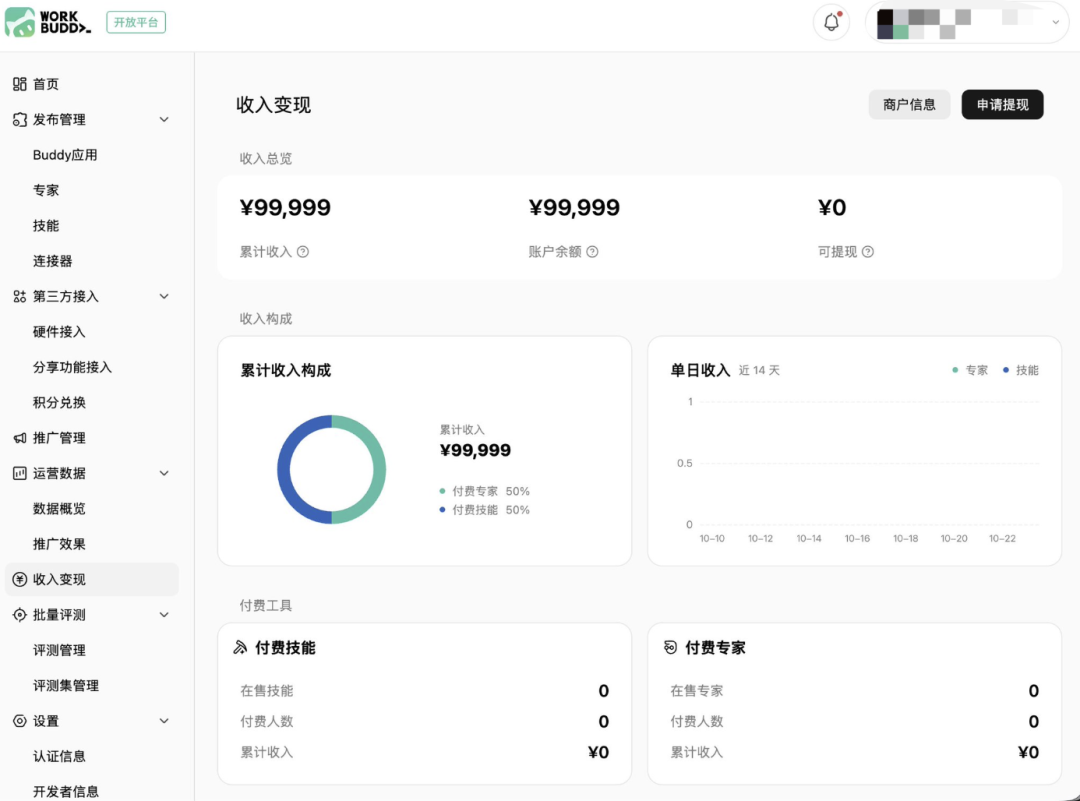Collapse the 运营数据 section chevron
This screenshot has height=801, width=1080.
[x=164, y=473]
